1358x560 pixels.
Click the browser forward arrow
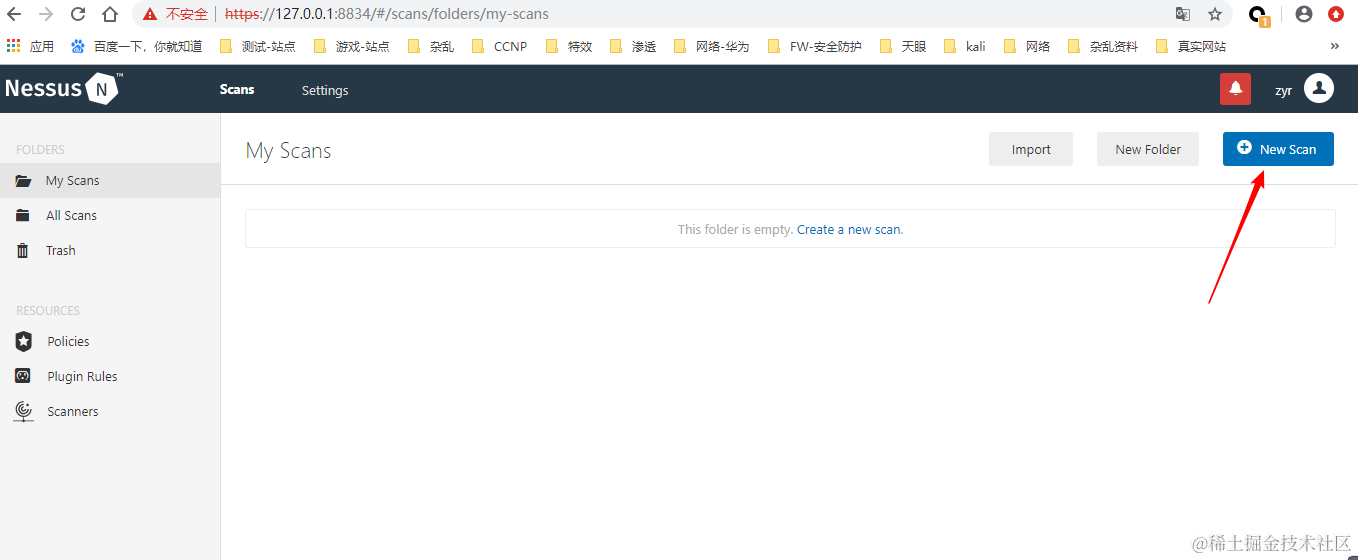(46, 14)
